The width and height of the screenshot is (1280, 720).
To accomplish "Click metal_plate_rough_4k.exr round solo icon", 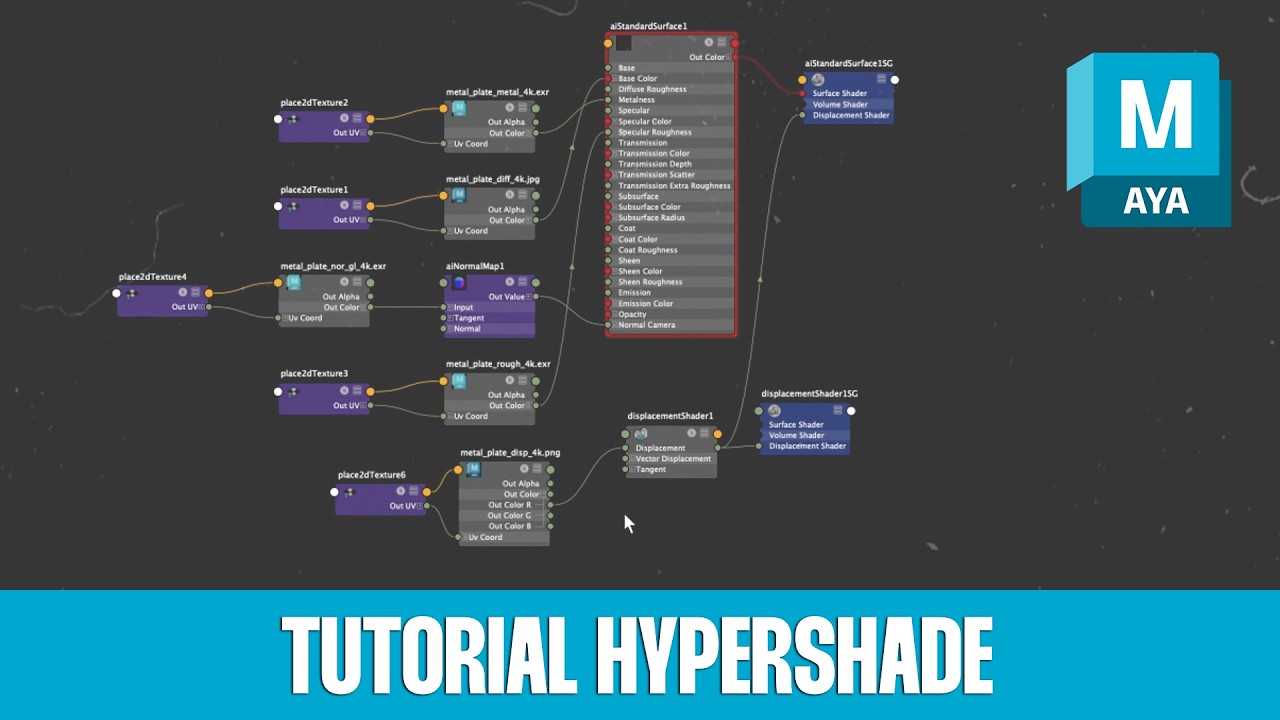I will [x=509, y=381].
